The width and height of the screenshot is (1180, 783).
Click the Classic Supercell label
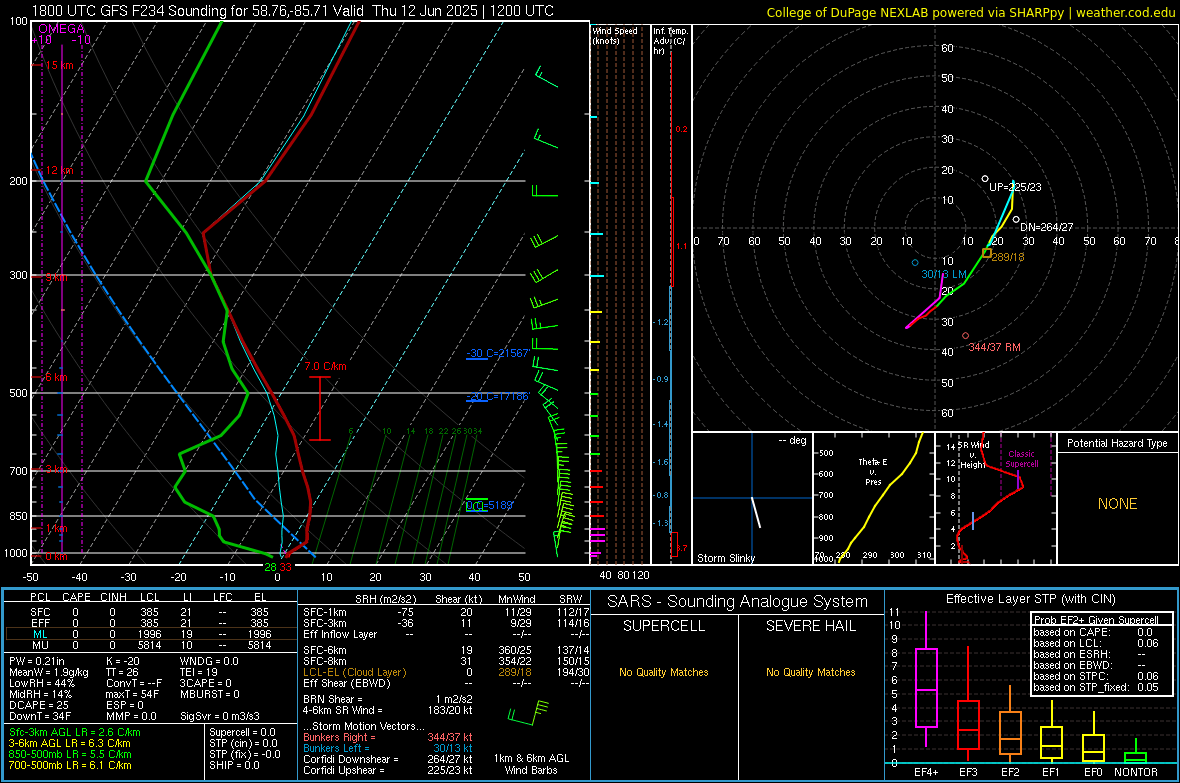(1022, 459)
